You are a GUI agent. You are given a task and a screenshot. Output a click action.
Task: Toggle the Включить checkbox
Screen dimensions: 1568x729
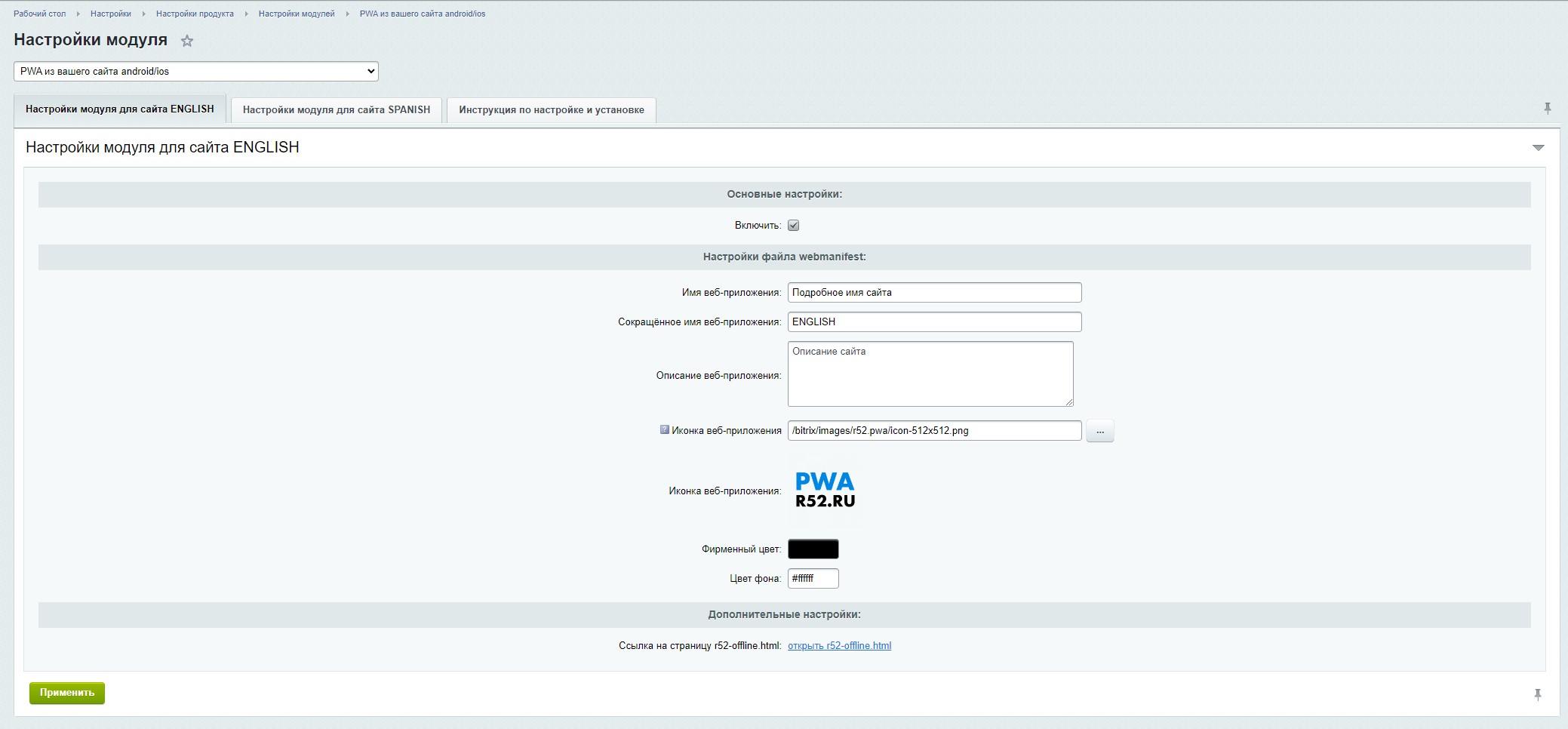click(793, 226)
